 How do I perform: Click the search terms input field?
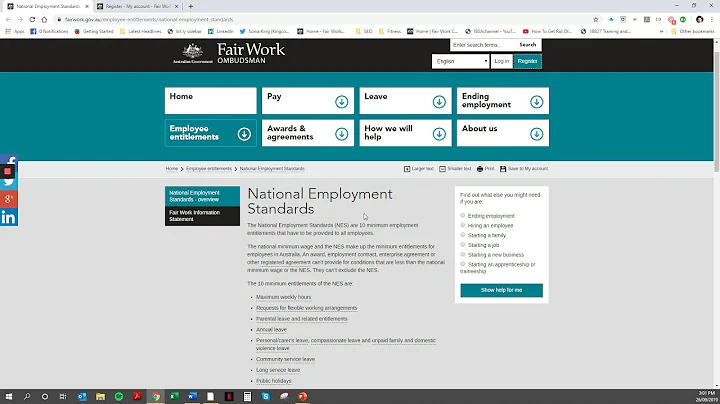(x=482, y=45)
